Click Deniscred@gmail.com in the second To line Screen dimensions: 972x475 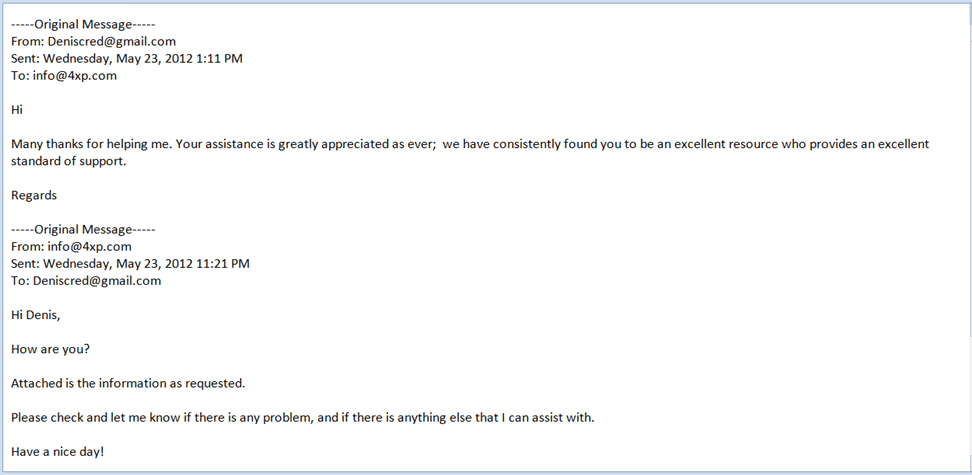pyautogui.click(x=97, y=281)
